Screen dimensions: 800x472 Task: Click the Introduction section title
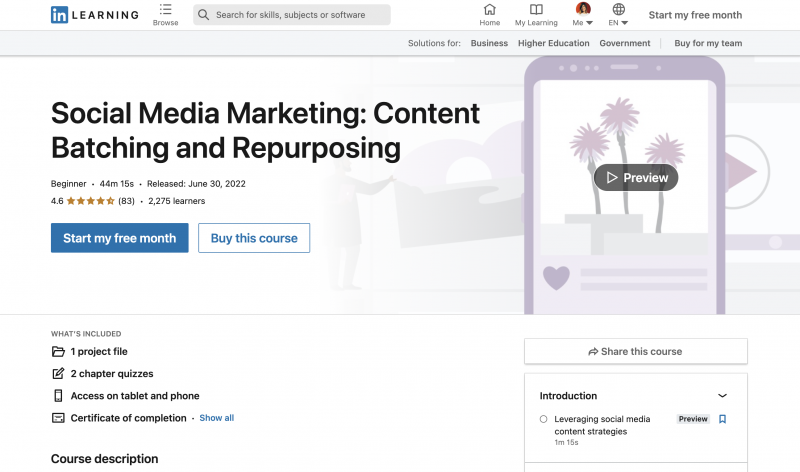[x=568, y=395]
